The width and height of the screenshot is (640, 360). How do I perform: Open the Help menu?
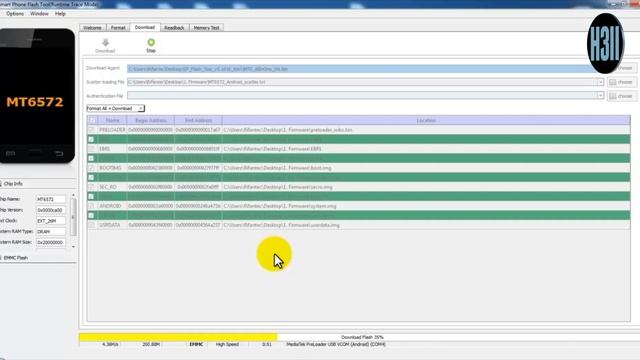click(x=60, y=14)
